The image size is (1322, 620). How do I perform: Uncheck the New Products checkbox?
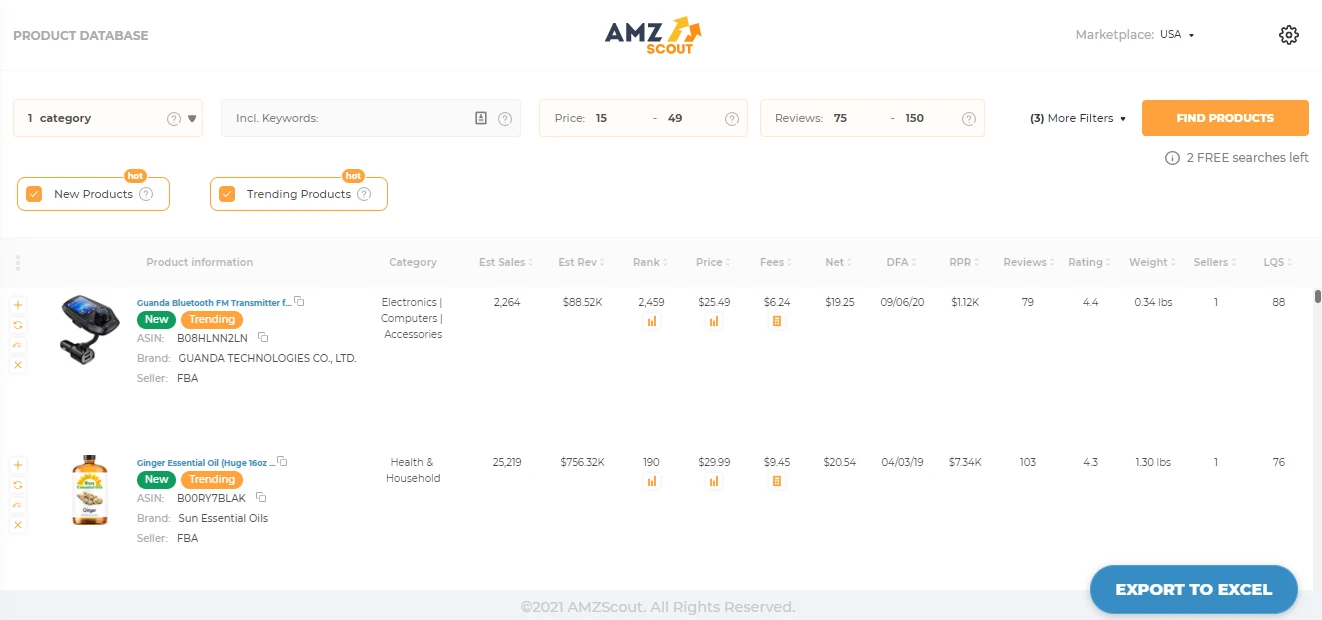tap(34, 194)
